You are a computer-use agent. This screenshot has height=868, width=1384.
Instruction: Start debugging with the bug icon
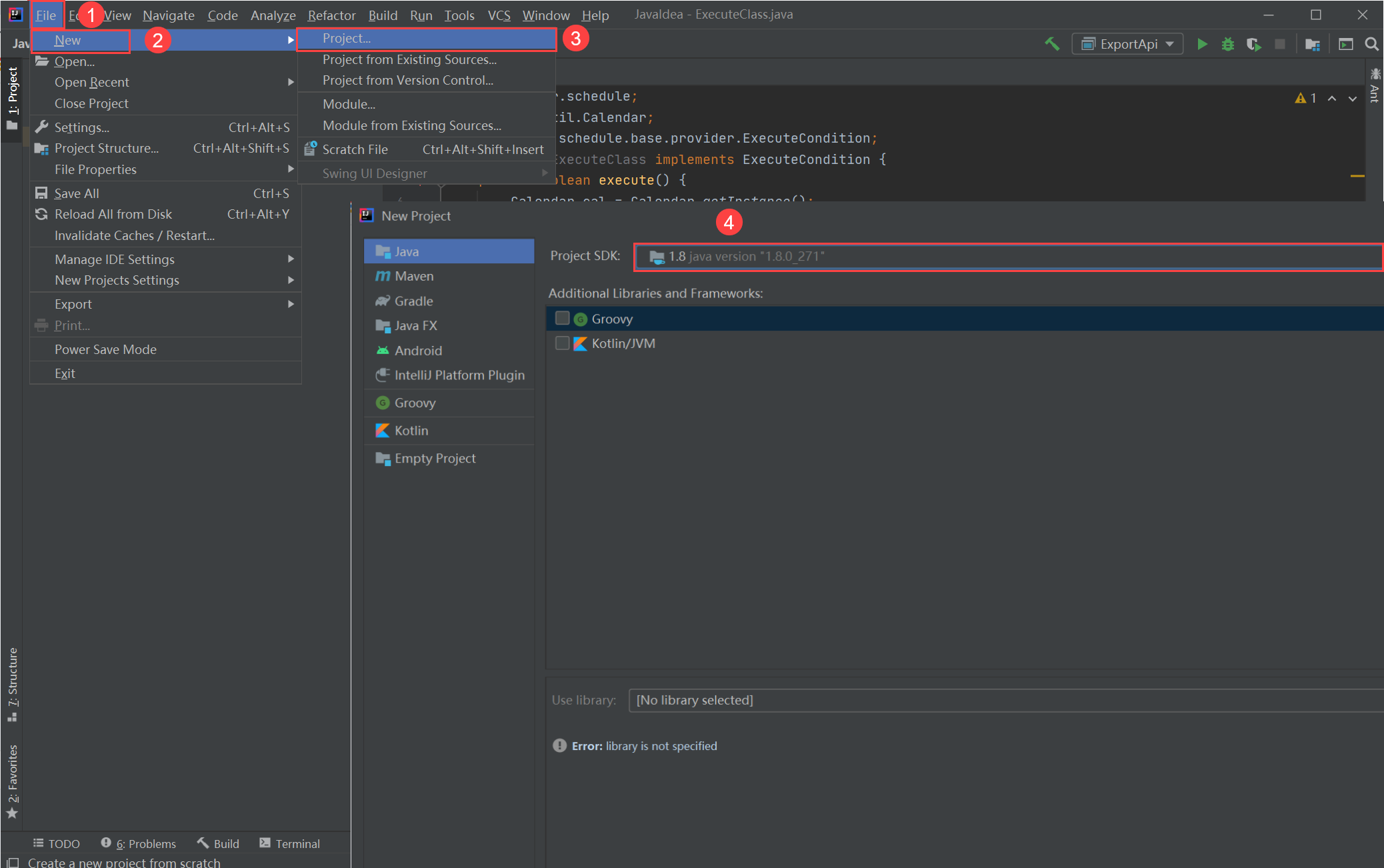click(1228, 43)
